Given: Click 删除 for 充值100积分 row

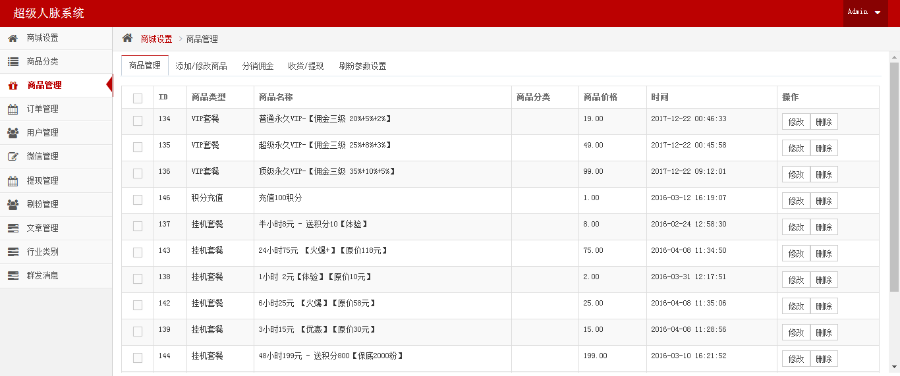Looking at the screenshot, I should 824,201.
